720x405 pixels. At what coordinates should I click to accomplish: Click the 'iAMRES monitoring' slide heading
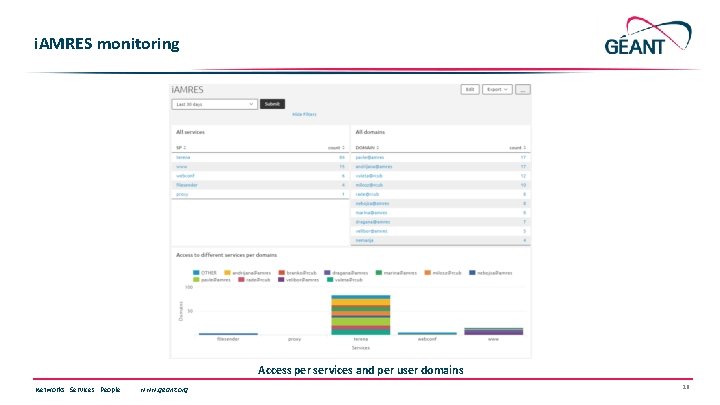click(x=107, y=44)
